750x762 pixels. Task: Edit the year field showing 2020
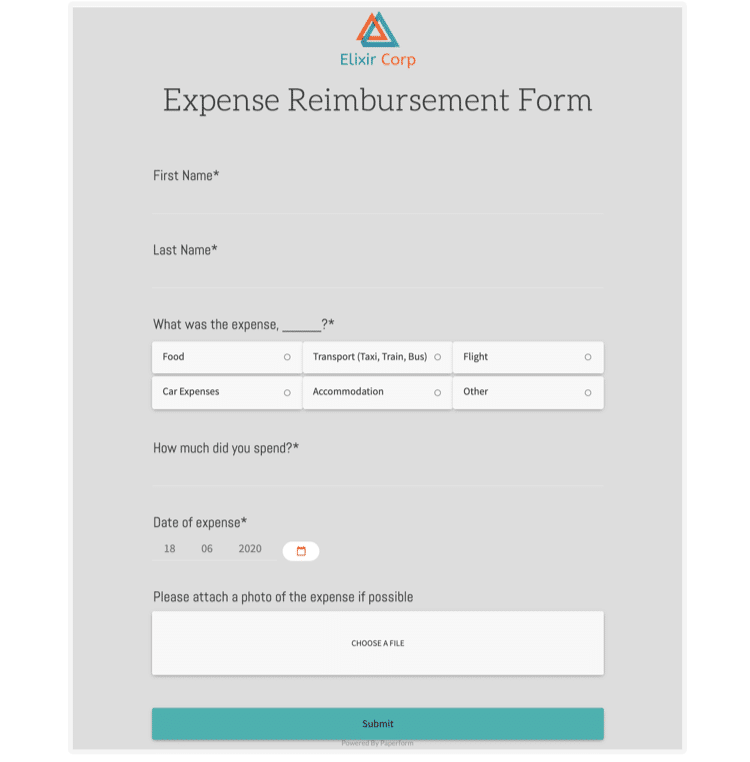(250, 549)
